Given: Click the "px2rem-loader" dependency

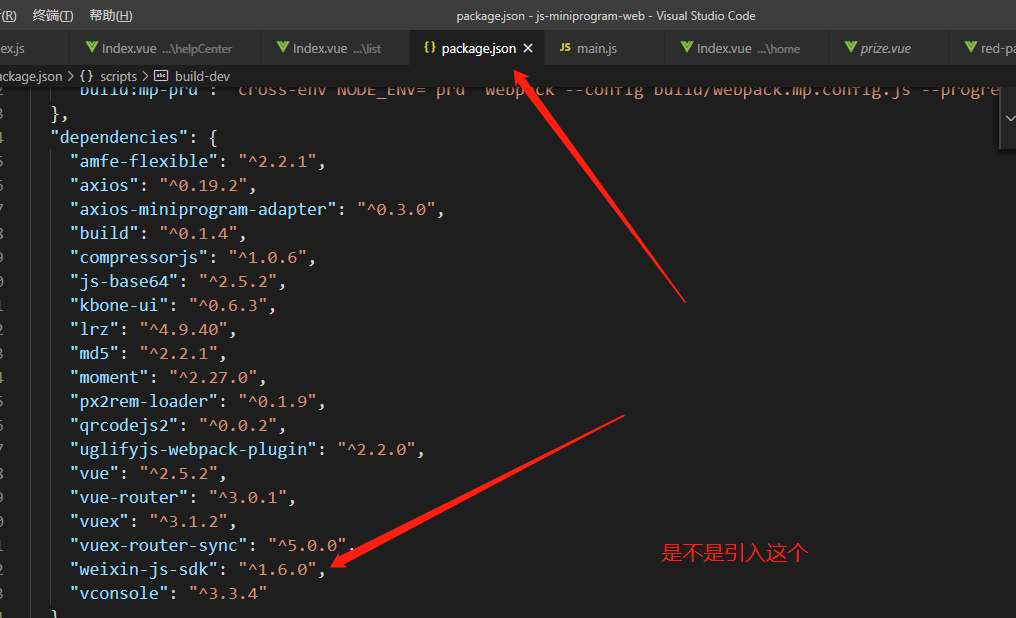Looking at the screenshot, I should tap(198, 401).
